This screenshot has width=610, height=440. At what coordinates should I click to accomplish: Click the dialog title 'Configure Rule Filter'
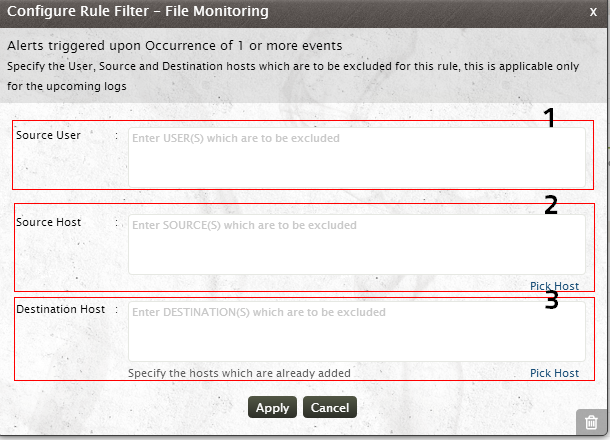click(x=138, y=13)
